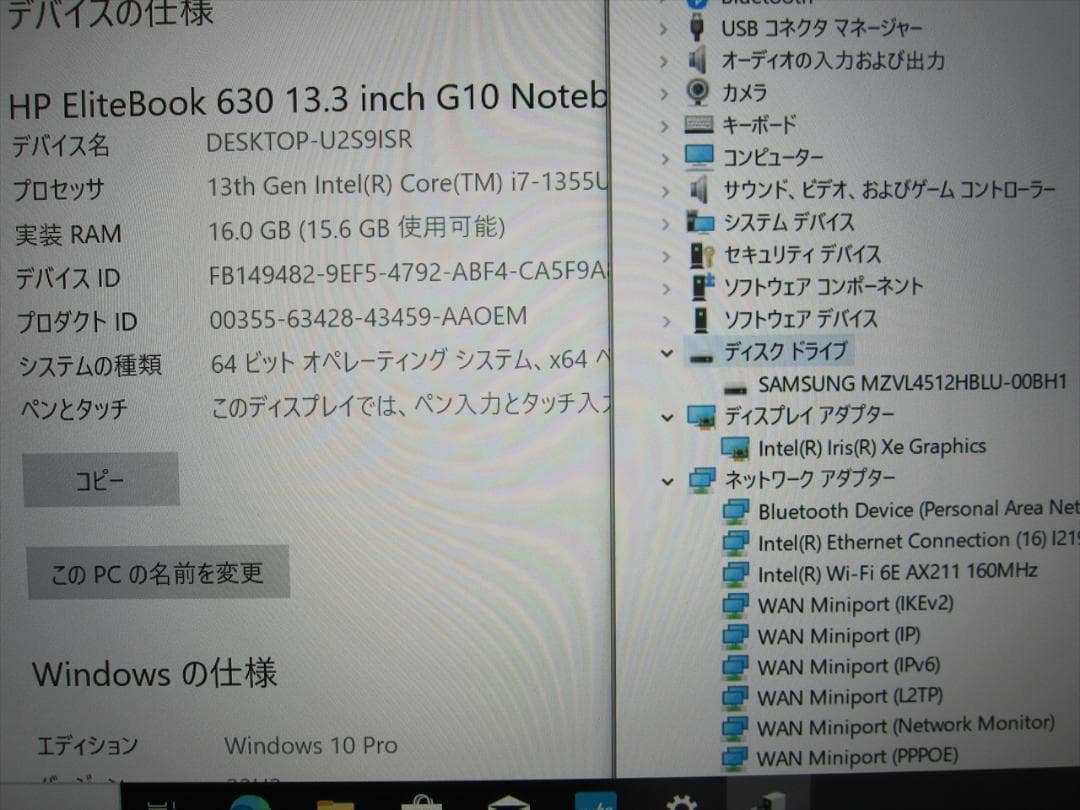The height and width of the screenshot is (810, 1080).
Task: Click the システム デバイス icon
Action: click(x=700, y=222)
